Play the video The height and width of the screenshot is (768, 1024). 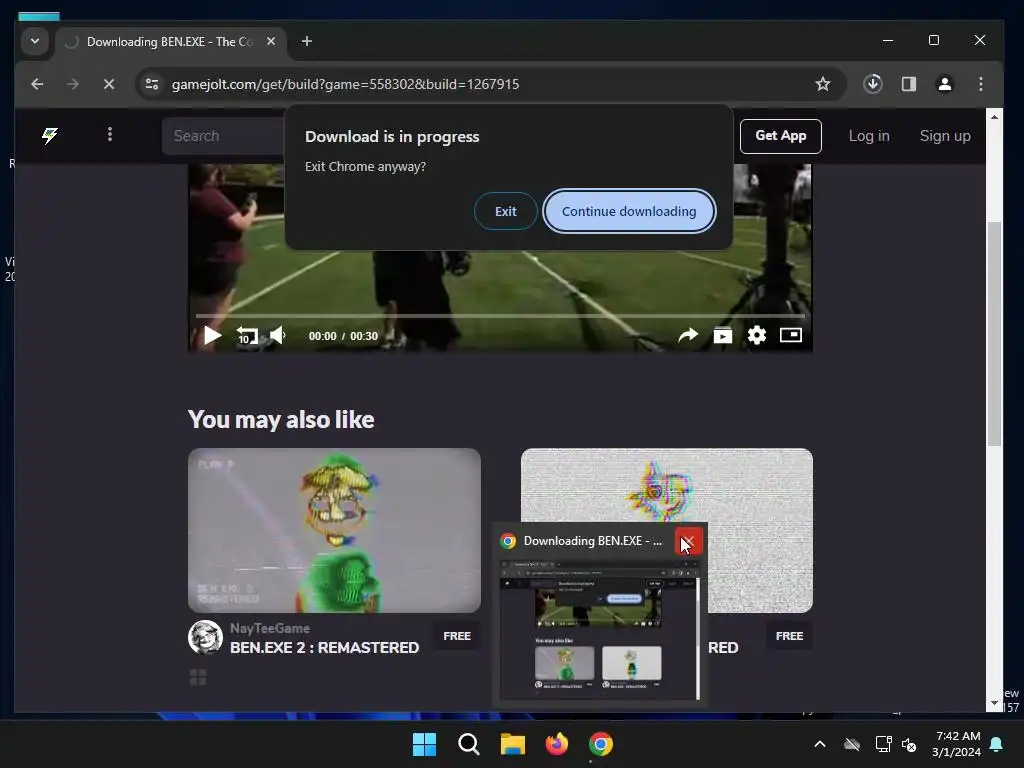(212, 336)
